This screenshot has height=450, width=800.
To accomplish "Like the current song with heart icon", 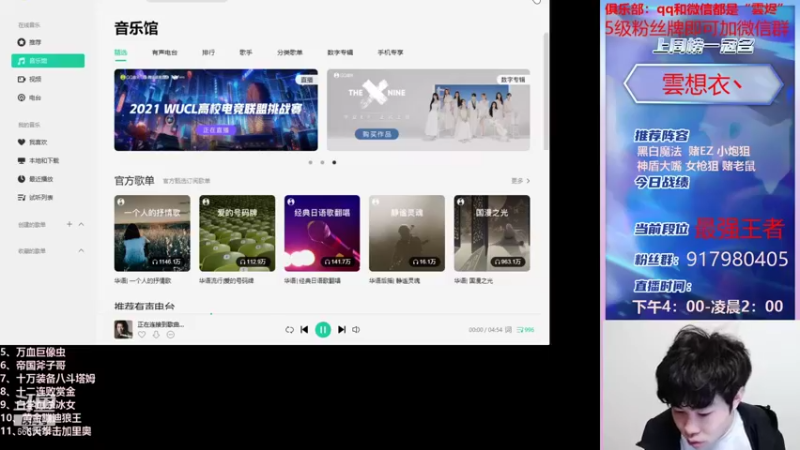I will [142, 335].
